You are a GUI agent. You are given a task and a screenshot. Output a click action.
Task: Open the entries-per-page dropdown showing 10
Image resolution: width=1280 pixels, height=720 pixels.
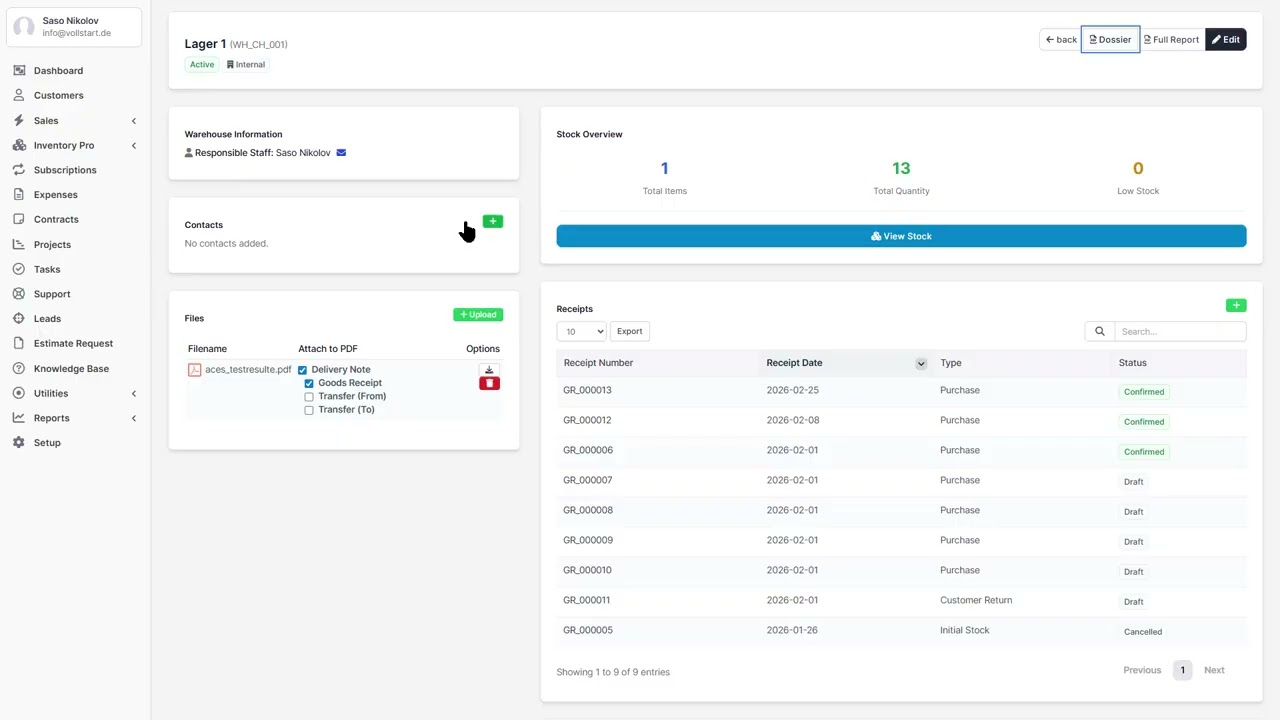[x=582, y=331]
